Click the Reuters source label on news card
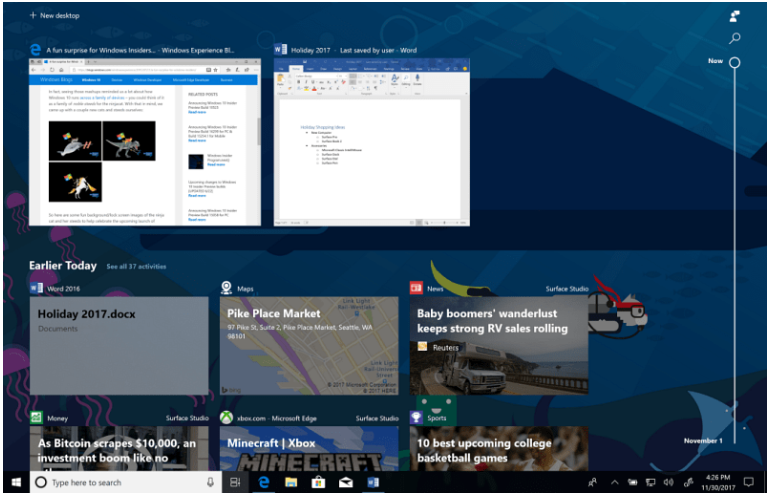Viewport: 771px width, 496px height. coord(445,348)
